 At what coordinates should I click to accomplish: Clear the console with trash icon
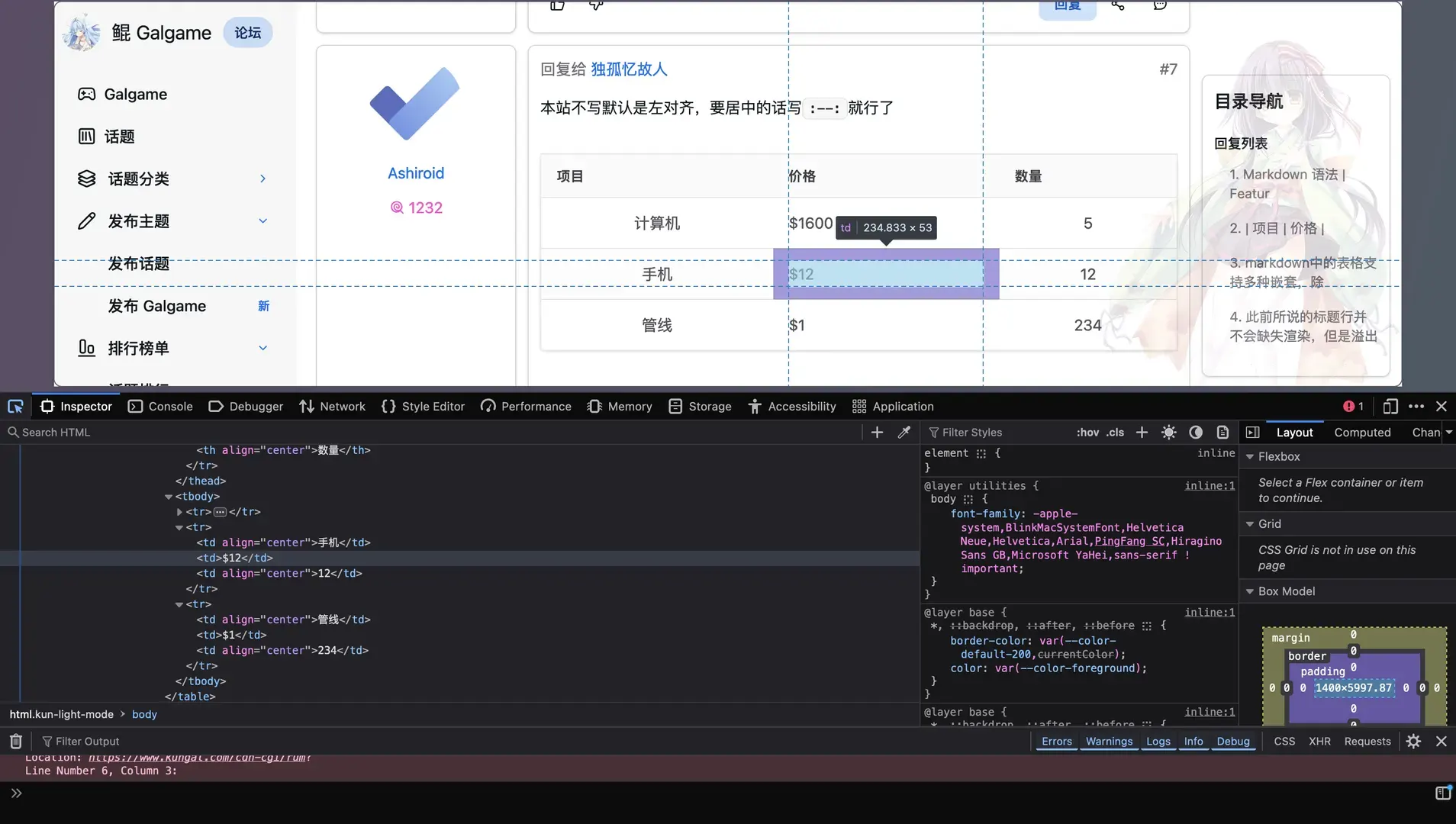(15, 742)
